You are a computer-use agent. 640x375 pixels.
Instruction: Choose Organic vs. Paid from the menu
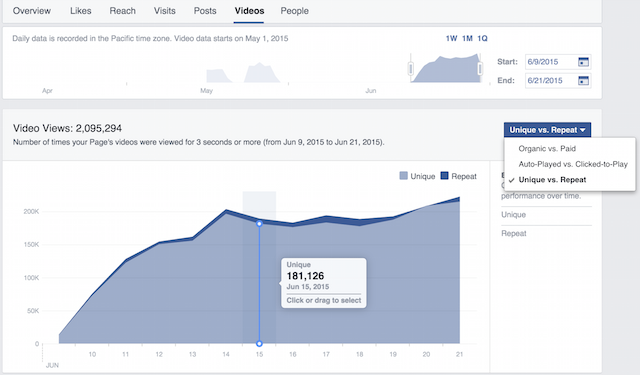pyautogui.click(x=547, y=149)
